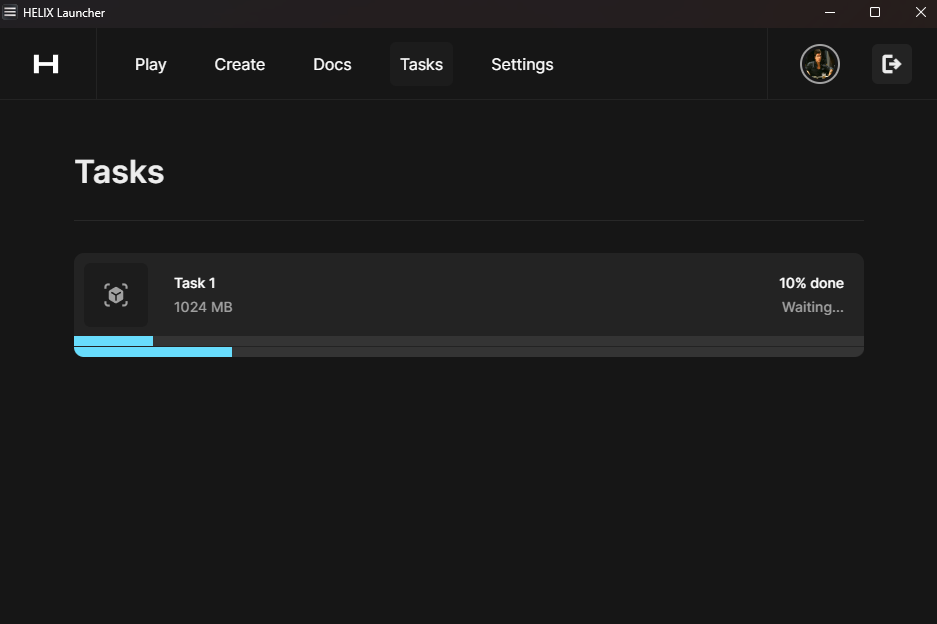Viewport: 937px width, 624px height.
Task: Click the Task 1 title text
Action: pyautogui.click(x=194, y=283)
